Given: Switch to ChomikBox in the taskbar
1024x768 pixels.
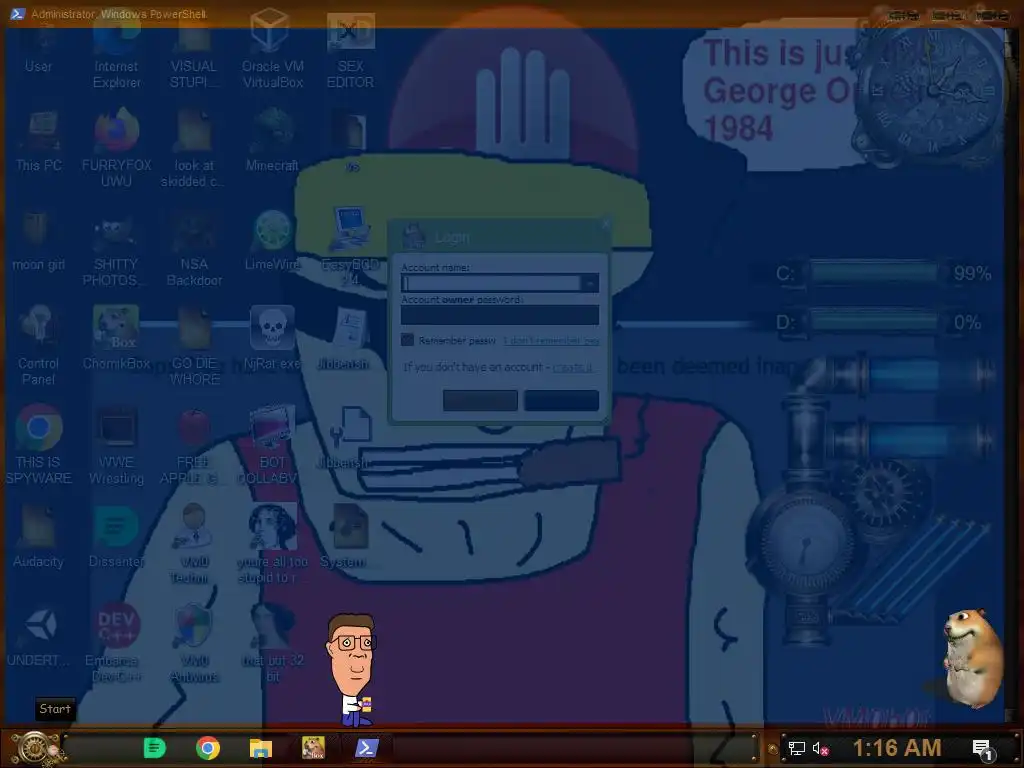Looking at the screenshot, I should pos(313,748).
